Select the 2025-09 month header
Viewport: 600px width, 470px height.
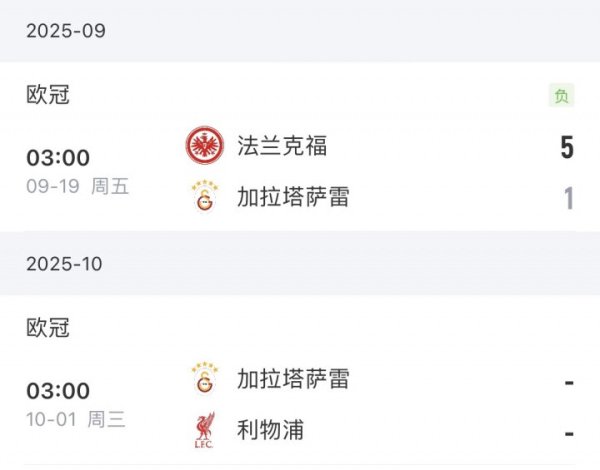[x=66, y=31]
